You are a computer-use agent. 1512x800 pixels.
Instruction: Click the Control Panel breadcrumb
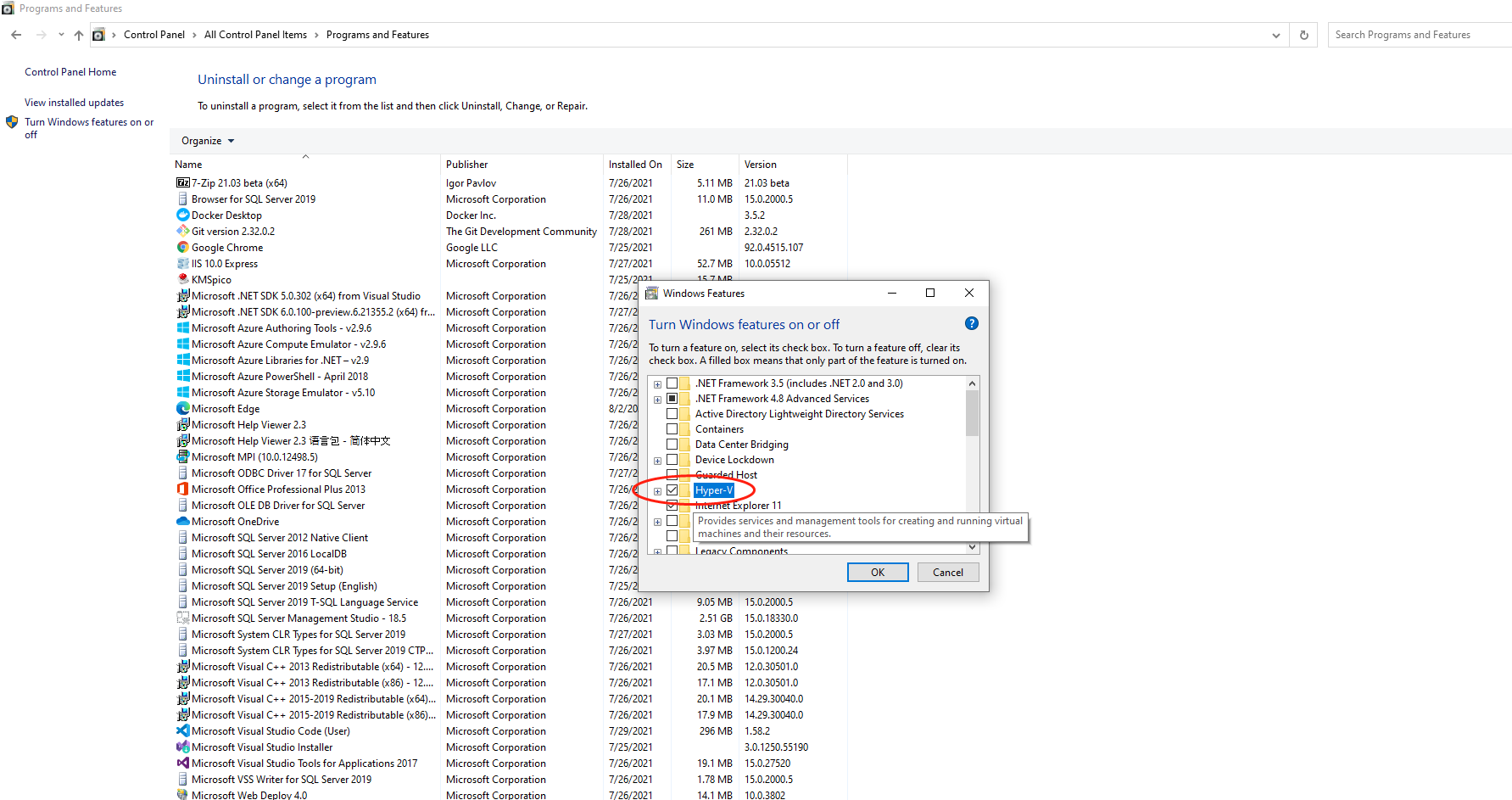pyautogui.click(x=154, y=35)
